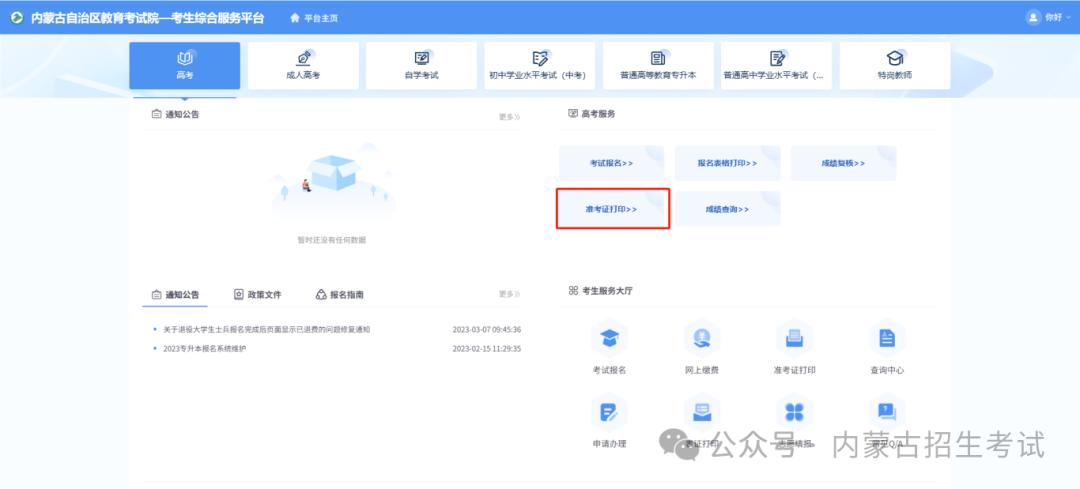Click the 自学考试 monitor icon
The width and height of the screenshot is (1080, 489).
422,58
